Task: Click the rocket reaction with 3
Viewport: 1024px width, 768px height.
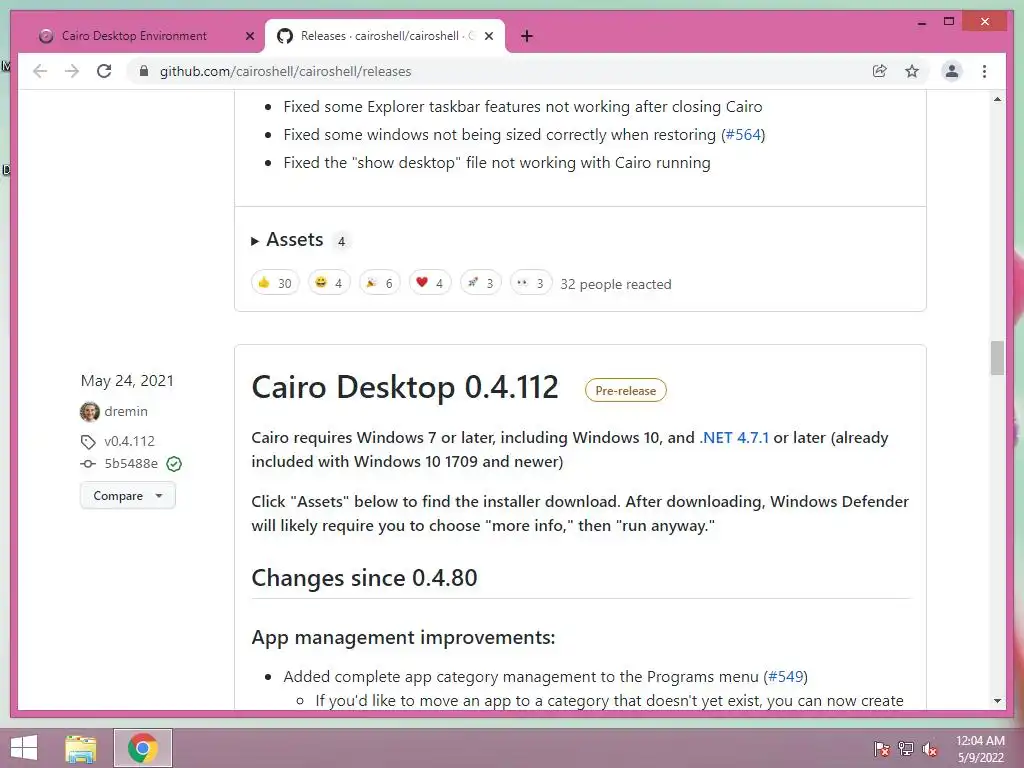Action: (x=480, y=283)
